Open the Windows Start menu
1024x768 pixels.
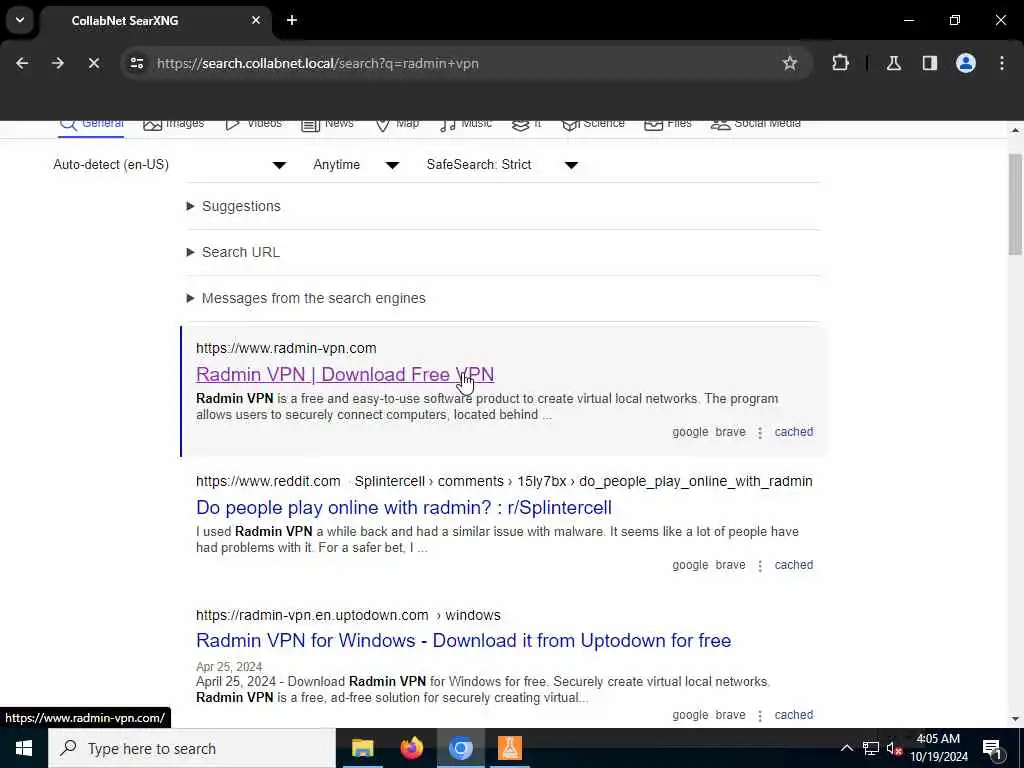[24, 748]
